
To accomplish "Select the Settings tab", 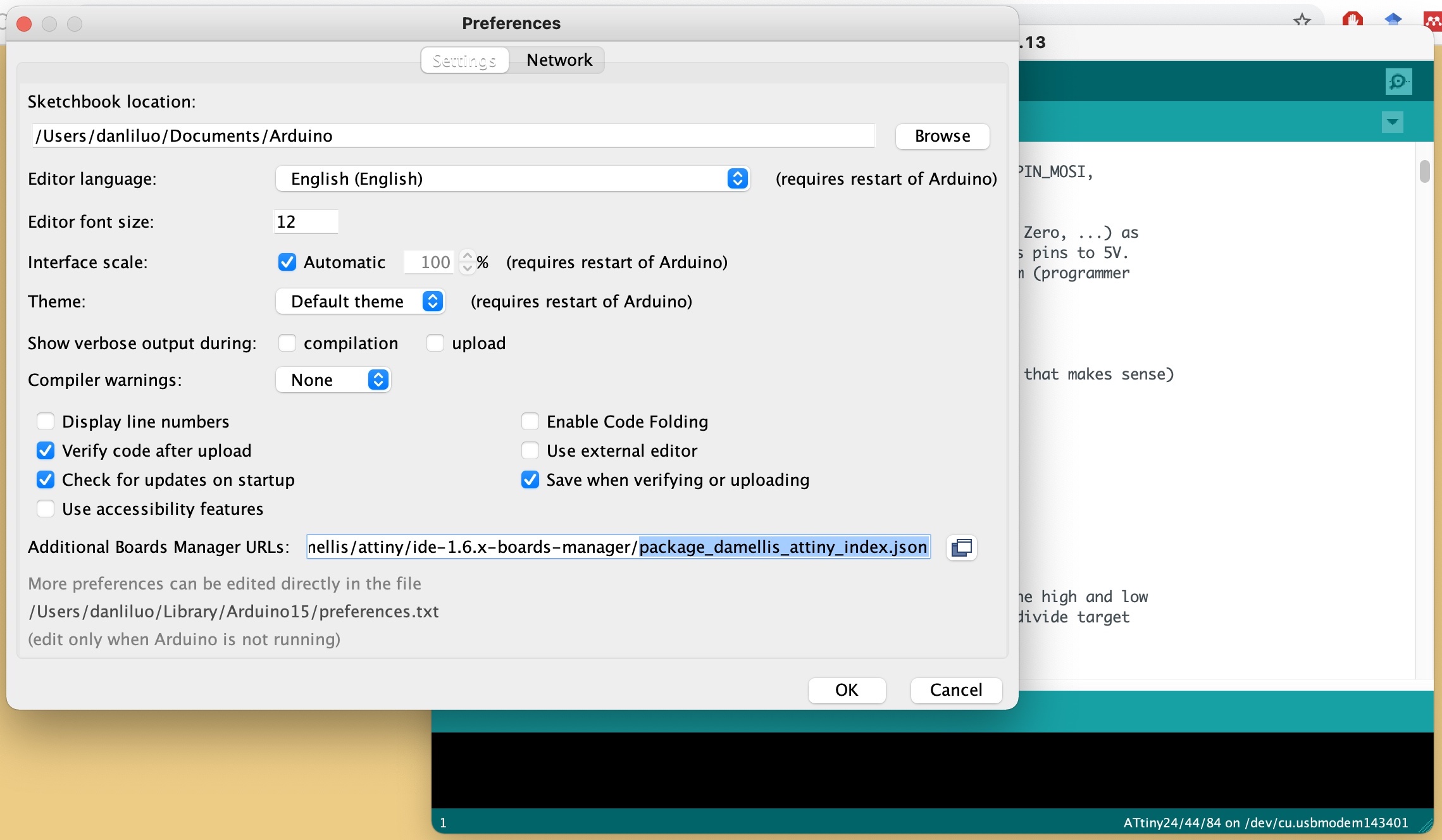I will 464,60.
